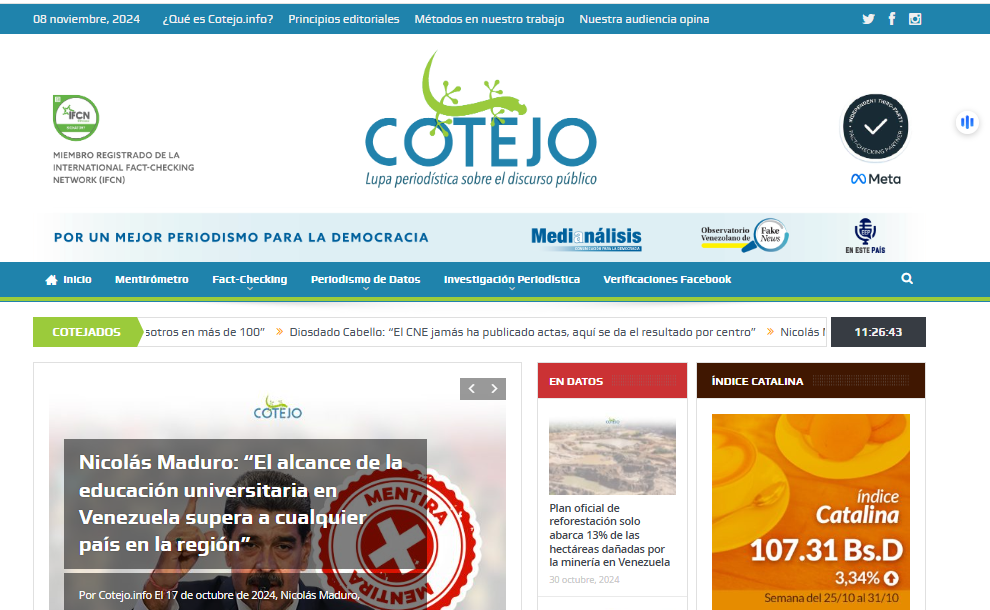Open the Diosdado Cabello CNE actas ticker headline

click(x=523, y=332)
